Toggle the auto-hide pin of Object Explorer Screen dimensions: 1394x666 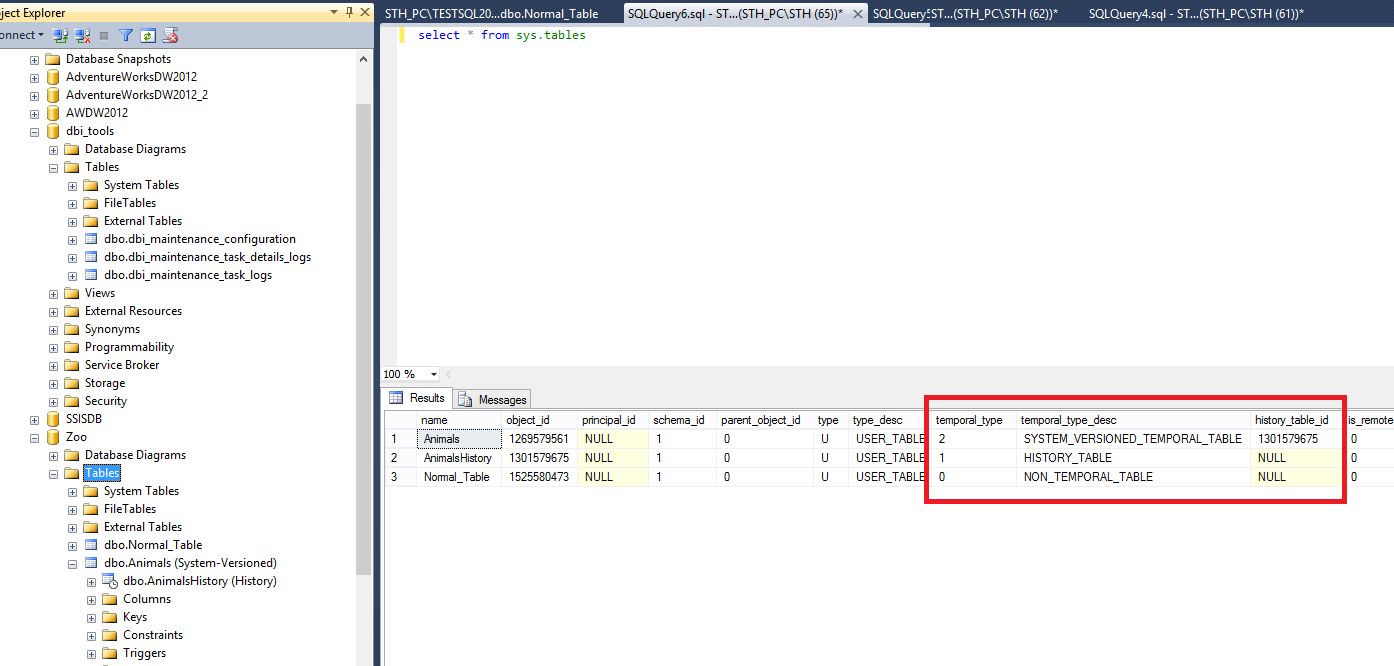pos(348,12)
